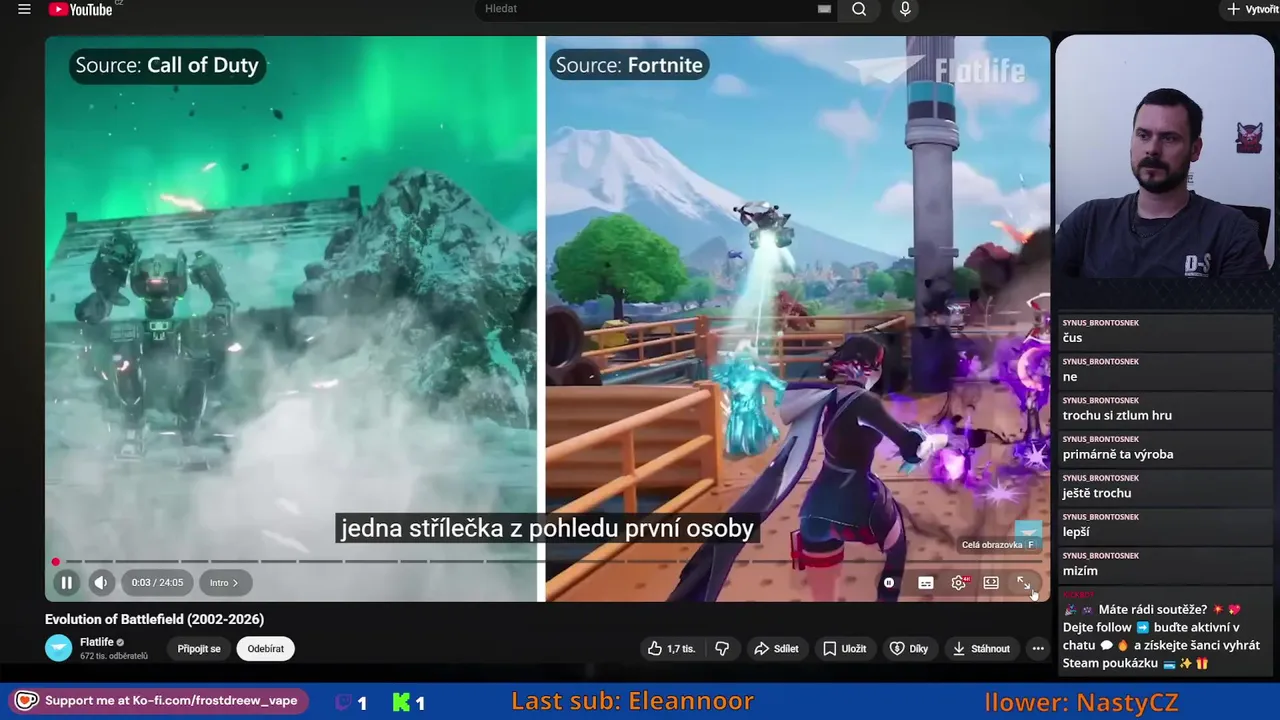Download the video with Stáhnout
1280x720 pixels.
pos(981,649)
